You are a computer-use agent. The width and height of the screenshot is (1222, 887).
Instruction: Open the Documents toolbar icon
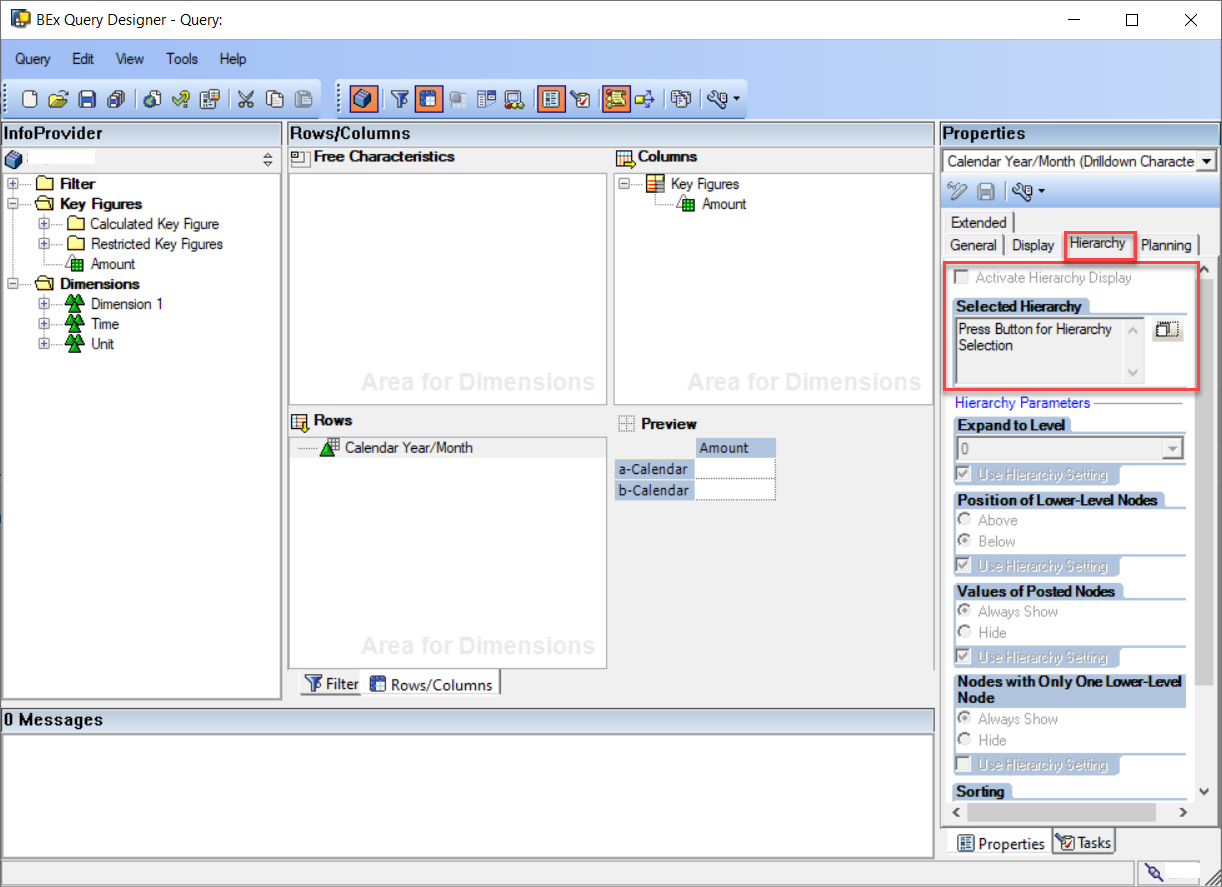pos(681,99)
